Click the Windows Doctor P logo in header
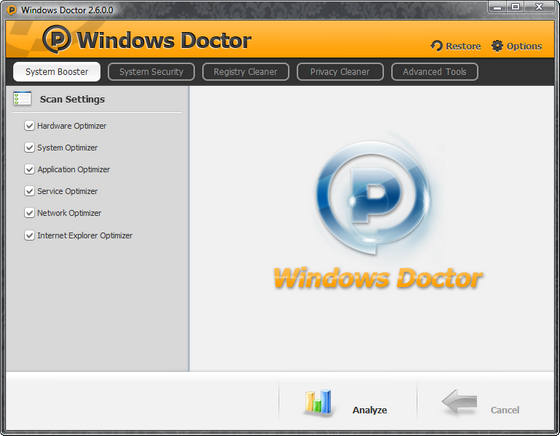 [56, 39]
